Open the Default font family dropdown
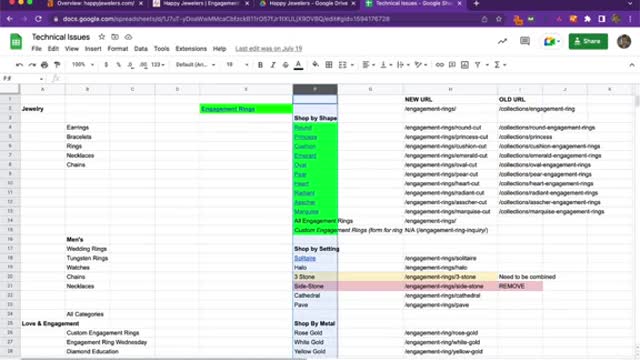 [196, 64]
